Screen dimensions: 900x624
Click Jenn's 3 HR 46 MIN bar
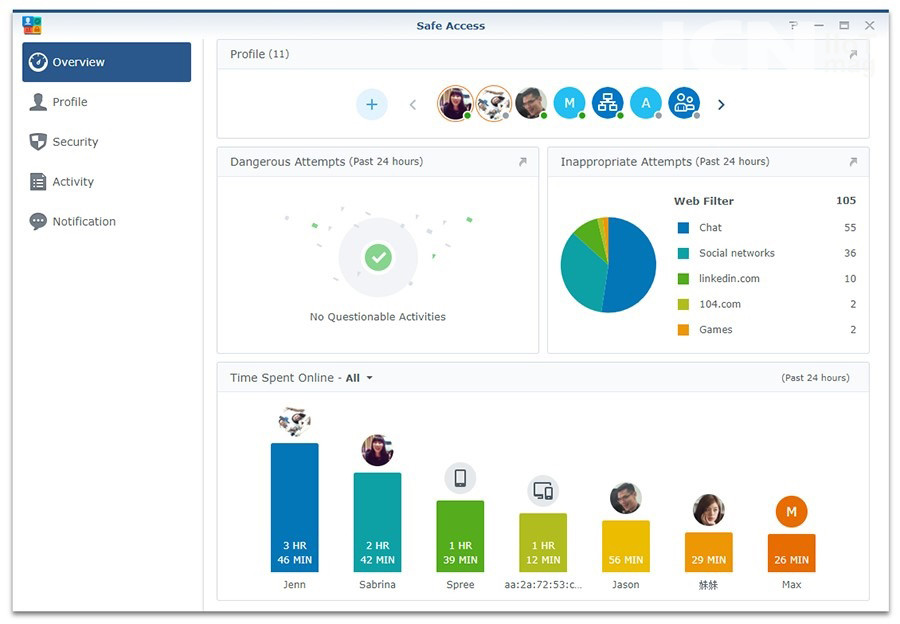294,507
